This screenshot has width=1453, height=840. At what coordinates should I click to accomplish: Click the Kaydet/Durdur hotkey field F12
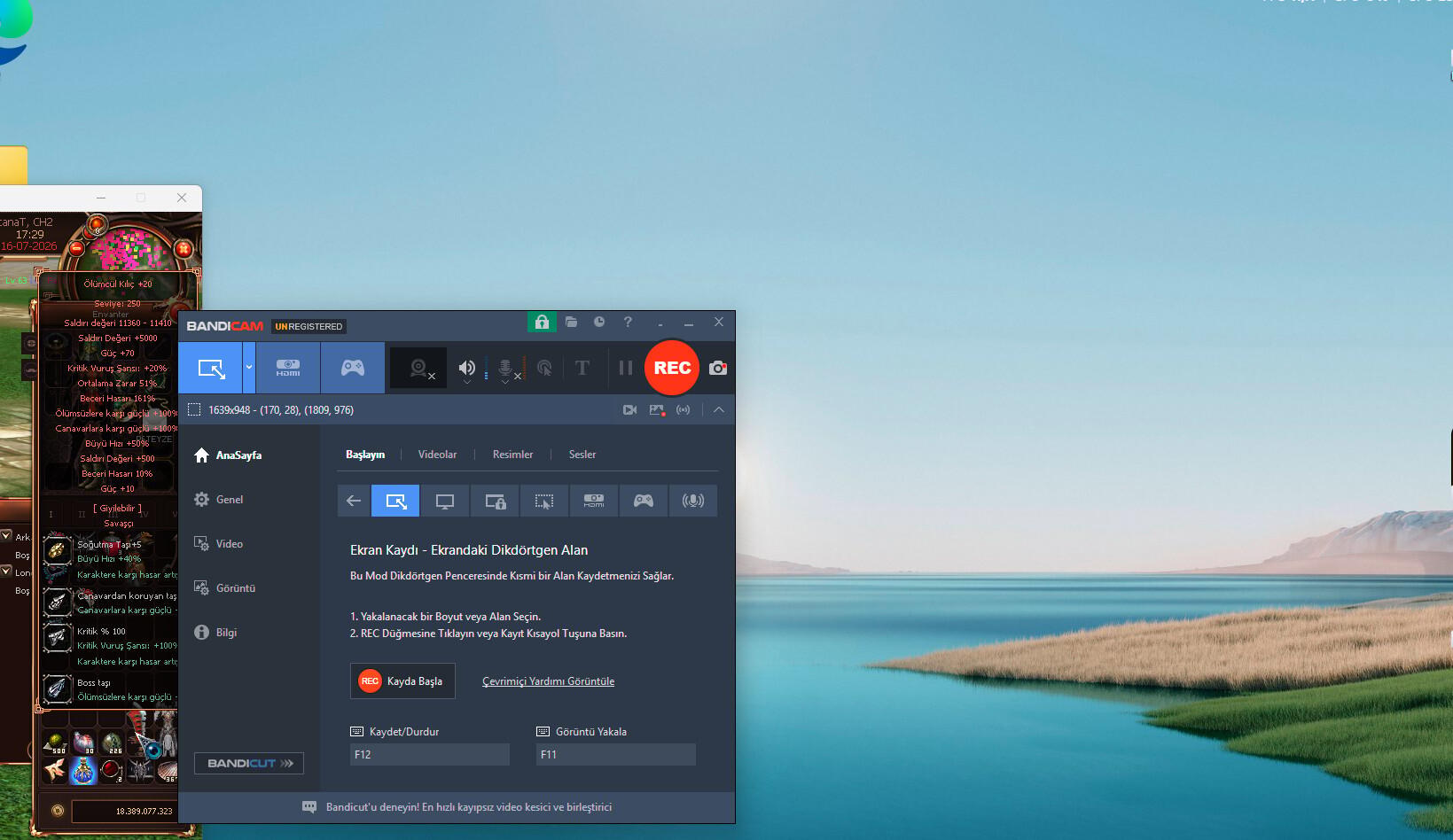[430, 755]
